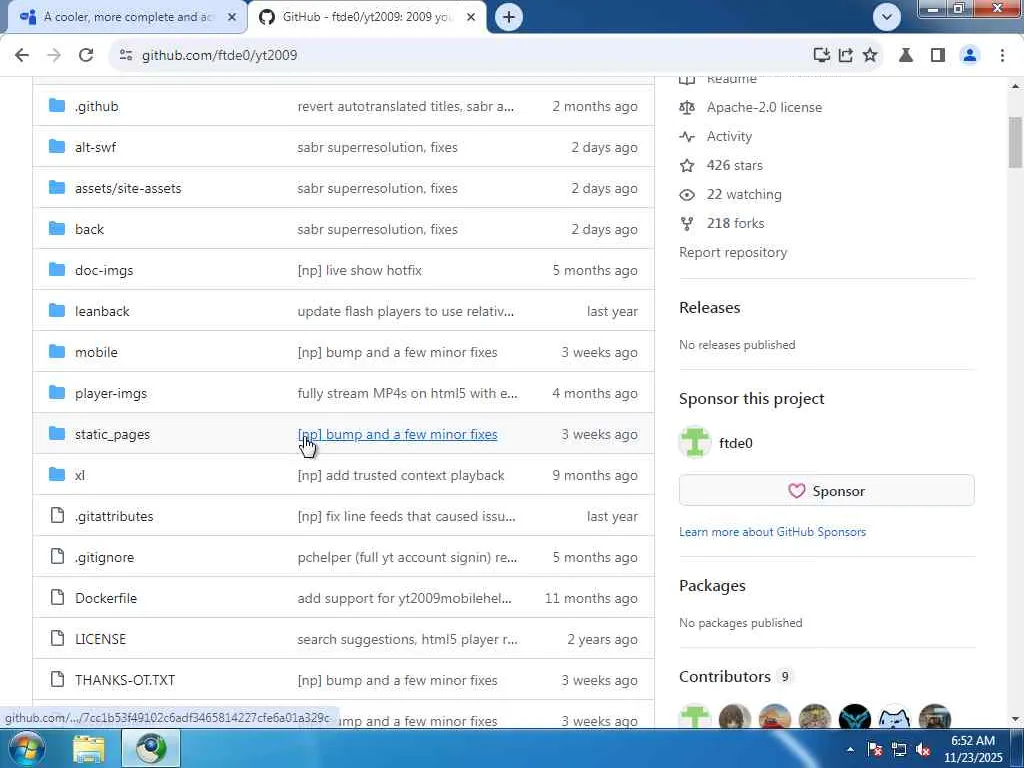Reload the page with the refresh icon

(86, 56)
